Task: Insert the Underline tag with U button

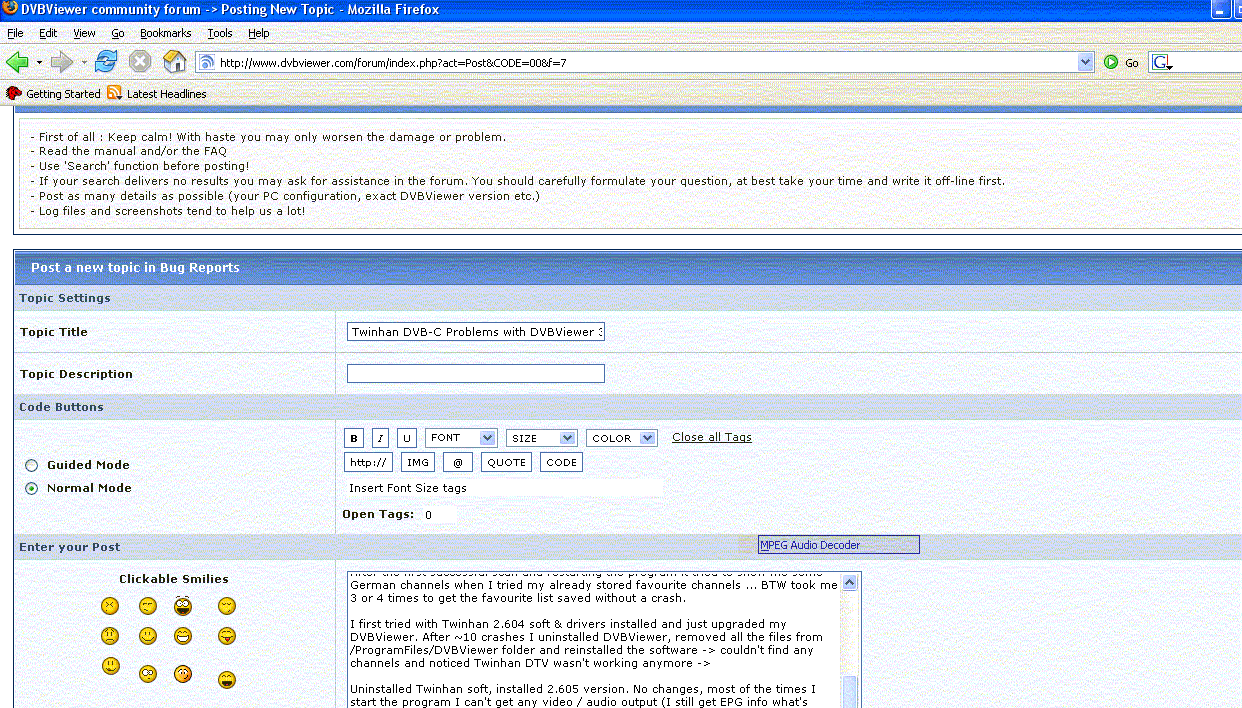Action: [x=406, y=438]
